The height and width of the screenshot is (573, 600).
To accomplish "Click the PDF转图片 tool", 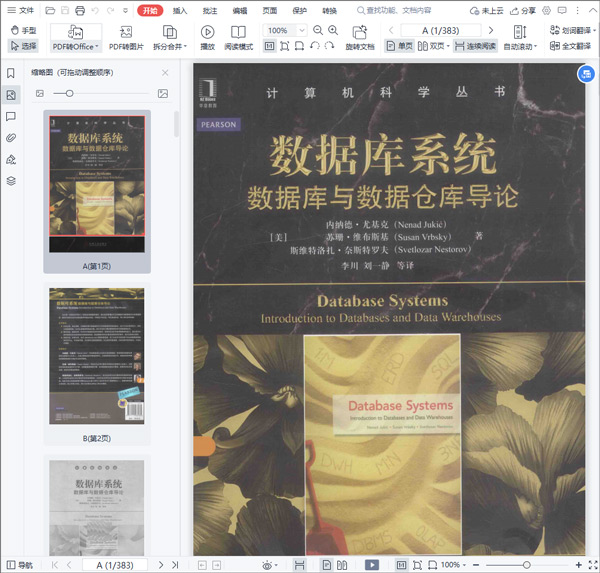I will click(x=126, y=38).
